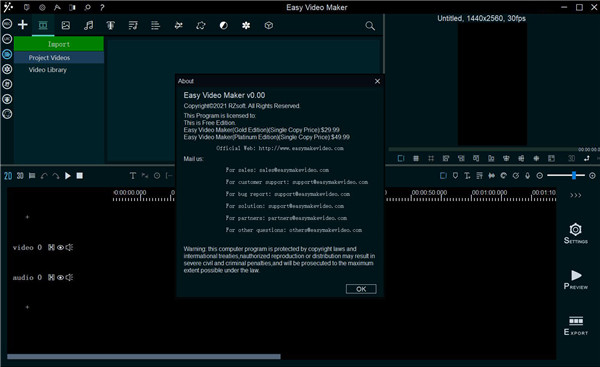Click the compass-shaped icon in the title bar

57,7
